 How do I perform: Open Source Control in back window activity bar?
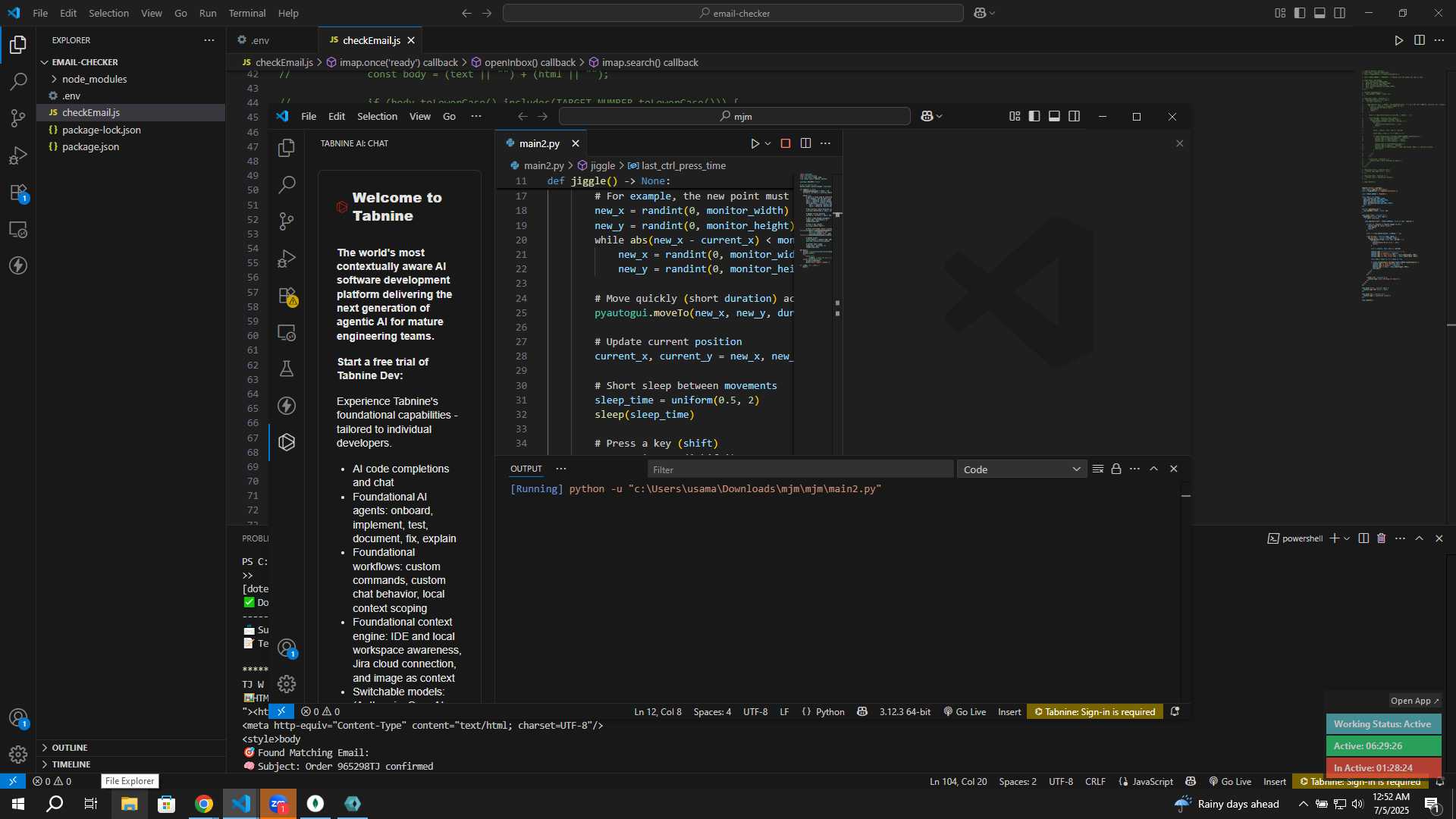[x=18, y=118]
